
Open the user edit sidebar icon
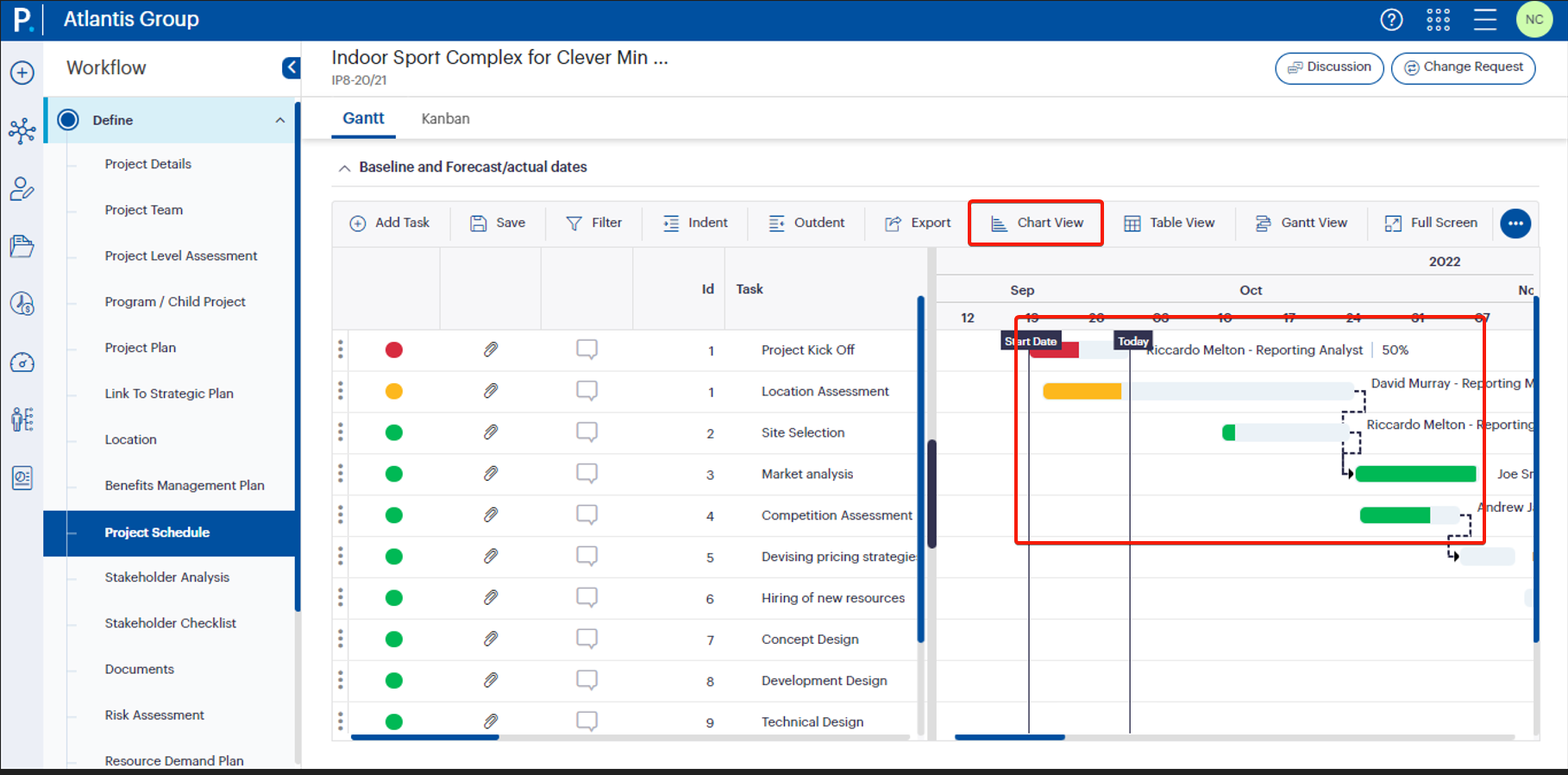point(22,189)
